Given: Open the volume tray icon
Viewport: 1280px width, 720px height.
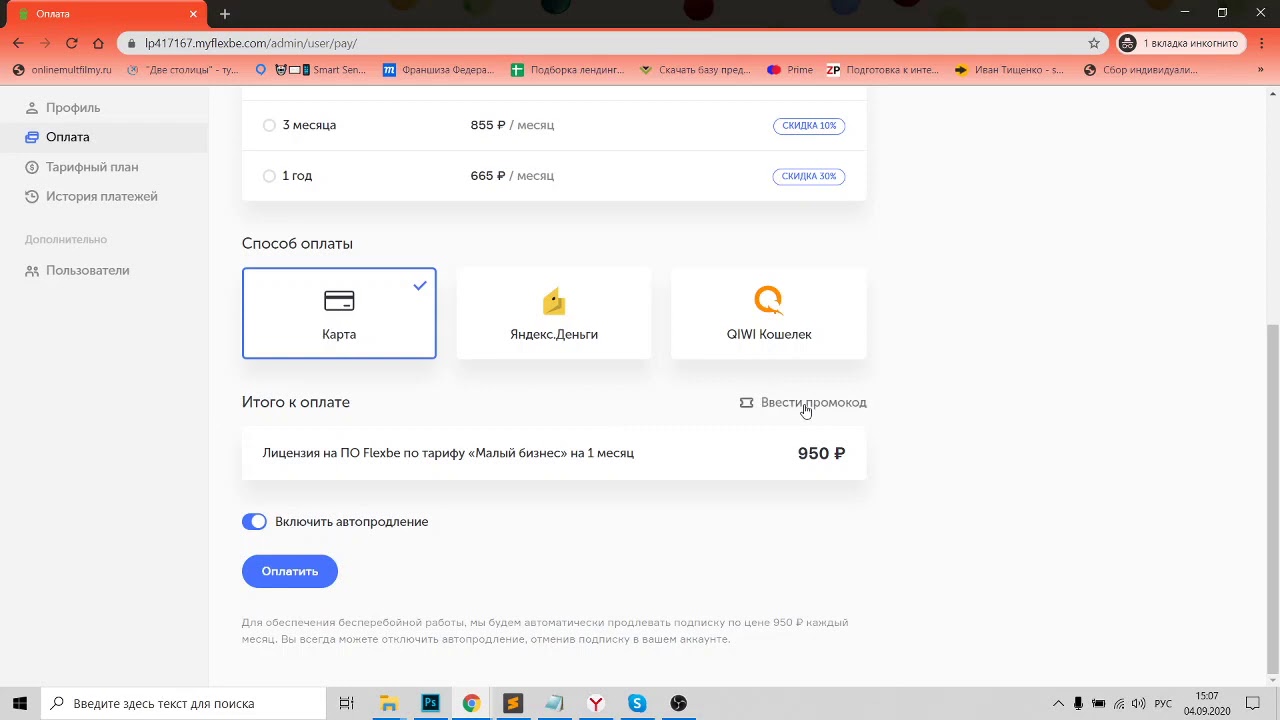Looking at the screenshot, I should coord(1139,703).
